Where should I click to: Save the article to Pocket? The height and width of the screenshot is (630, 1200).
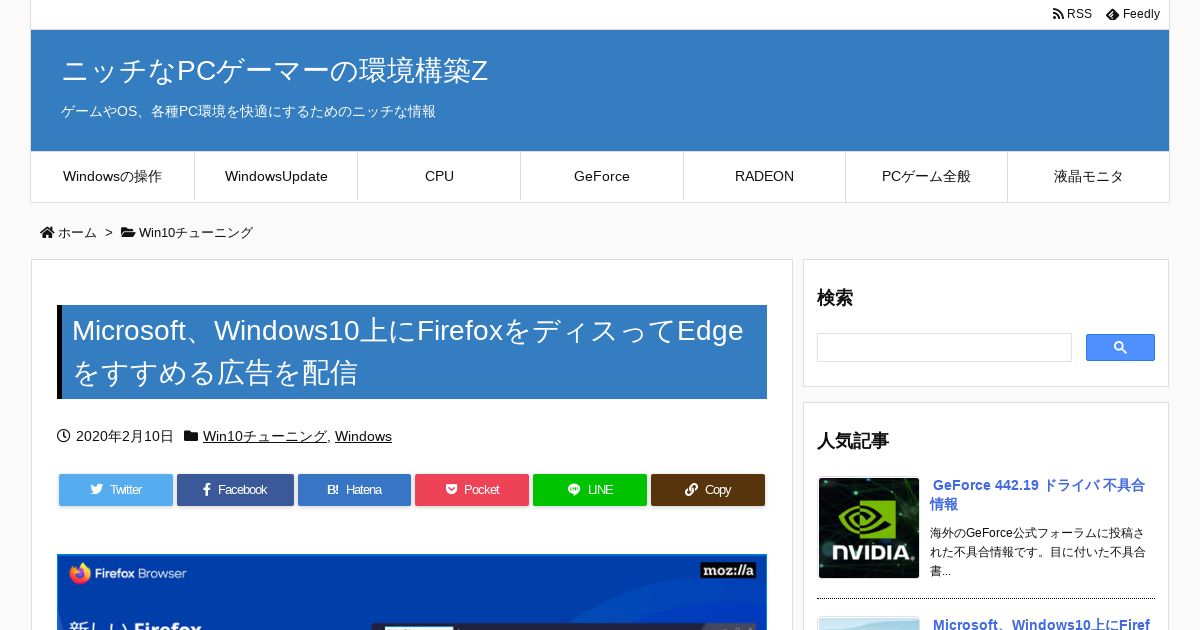click(x=472, y=490)
